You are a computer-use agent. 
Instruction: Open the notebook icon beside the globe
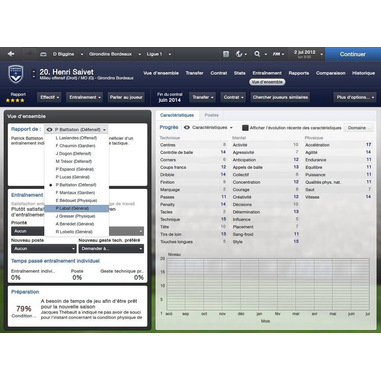226,54
